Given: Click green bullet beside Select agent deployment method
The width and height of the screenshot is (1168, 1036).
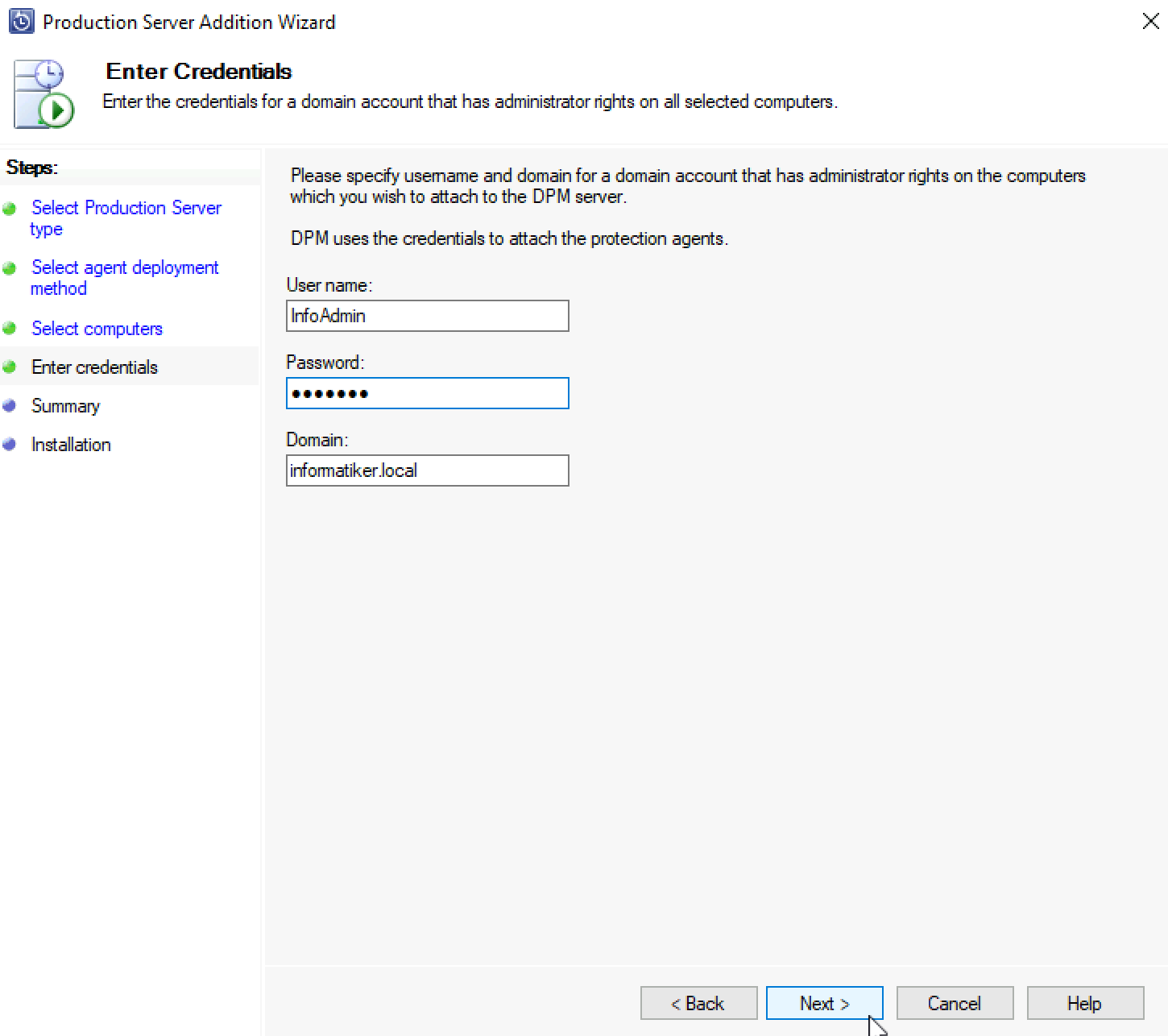Looking at the screenshot, I should tap(10, 268).
